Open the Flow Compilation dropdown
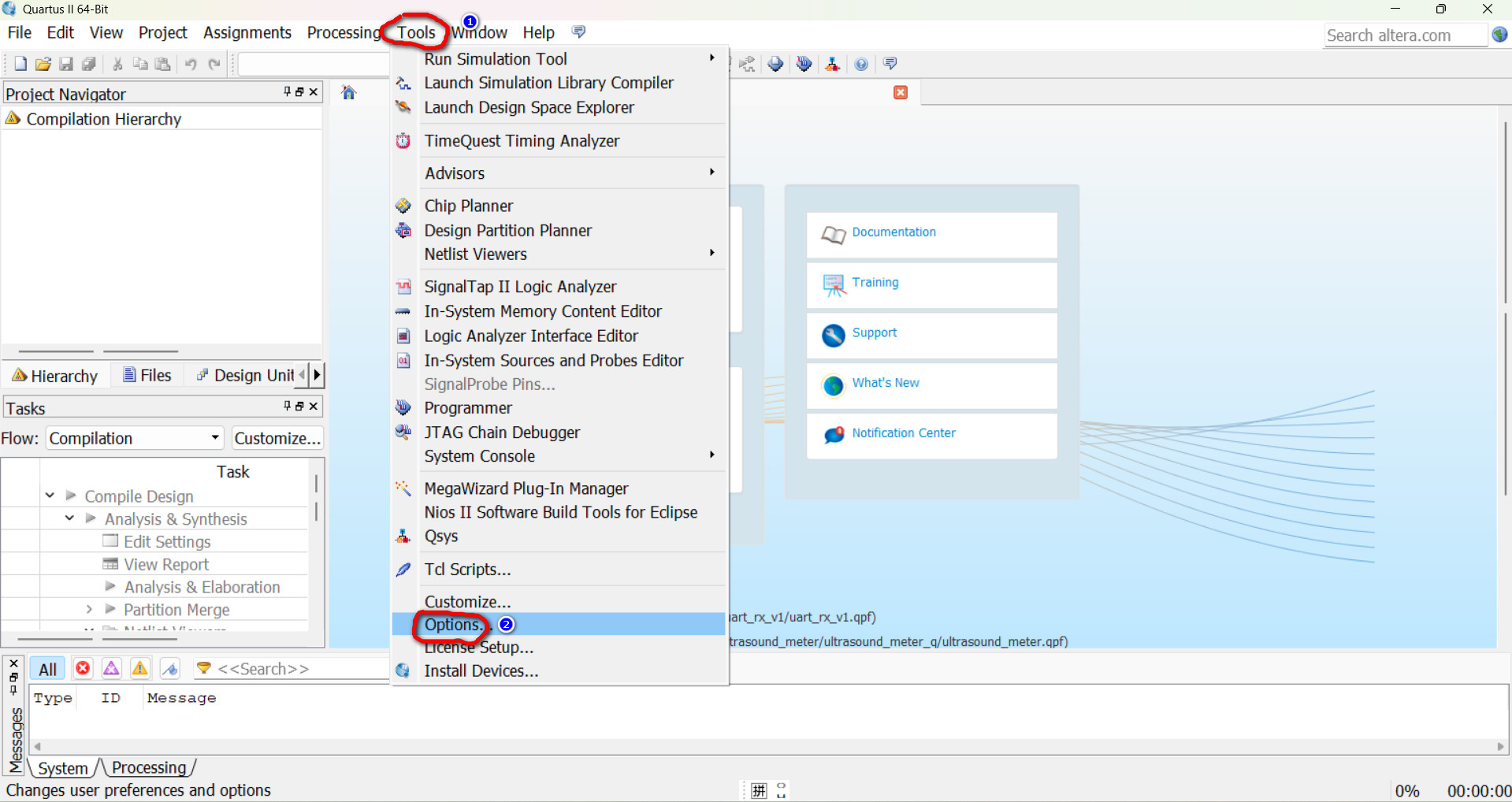 coord(135,438)
